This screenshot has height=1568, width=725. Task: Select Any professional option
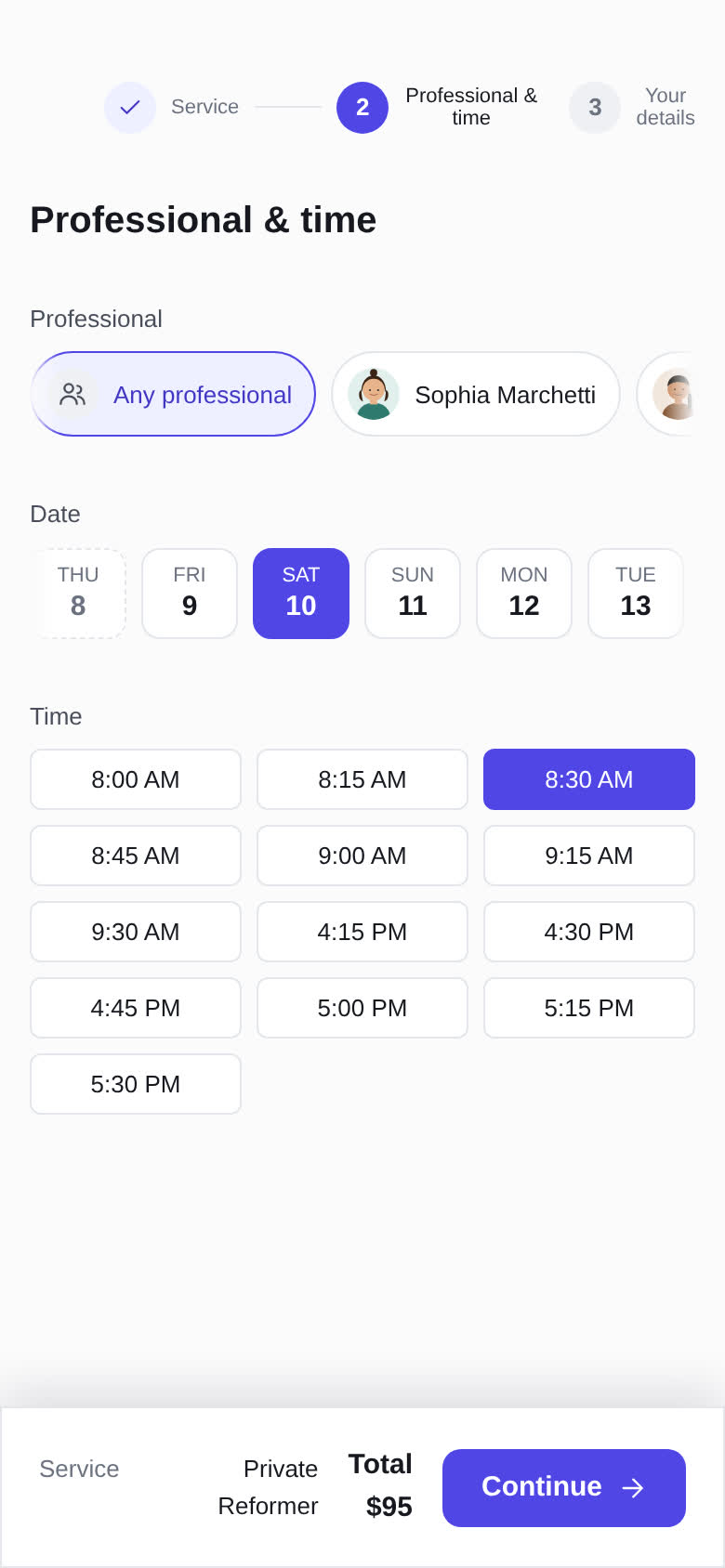pos(173,394)
